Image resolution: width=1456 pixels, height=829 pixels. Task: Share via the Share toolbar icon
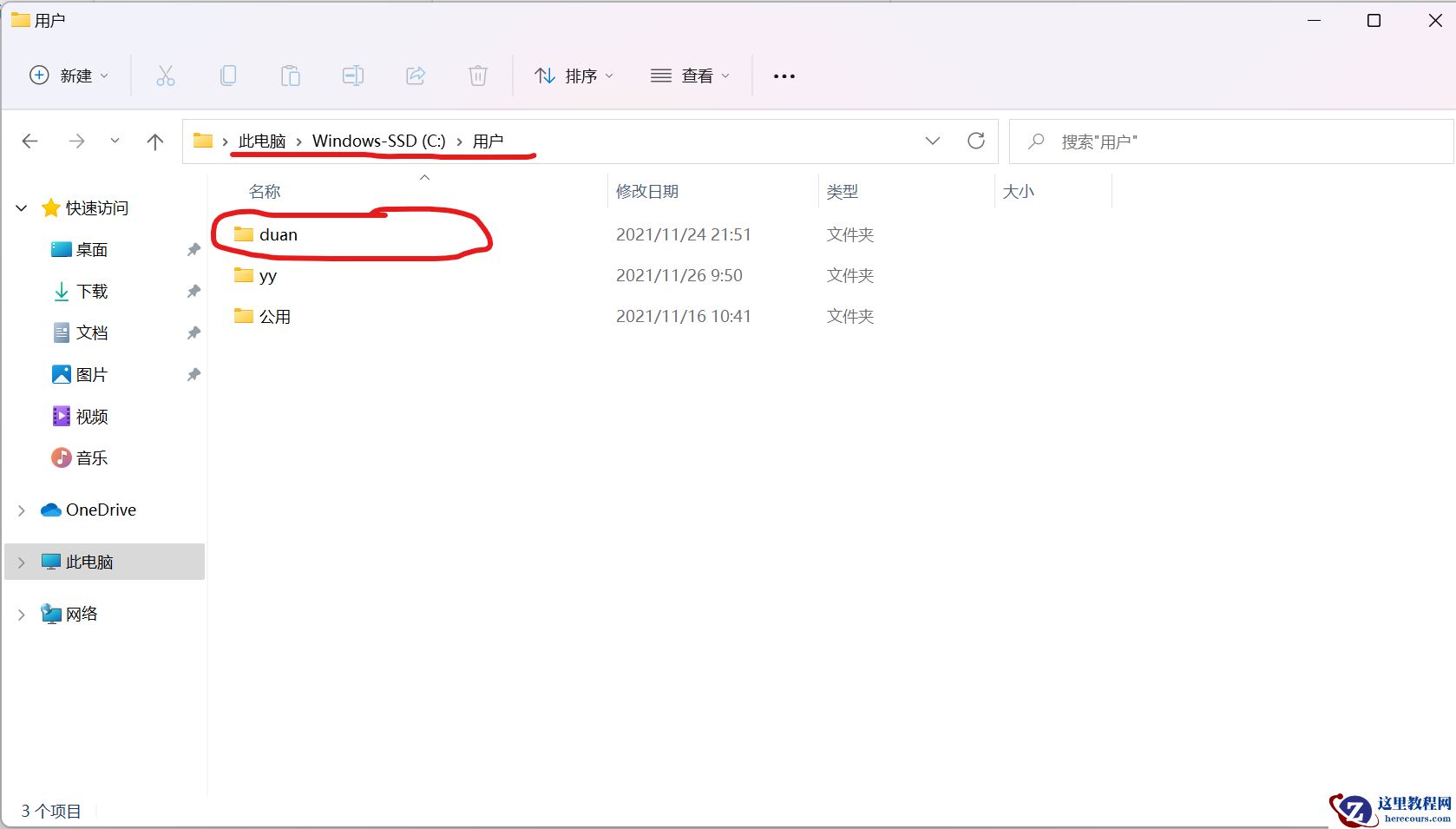(416, 76)
